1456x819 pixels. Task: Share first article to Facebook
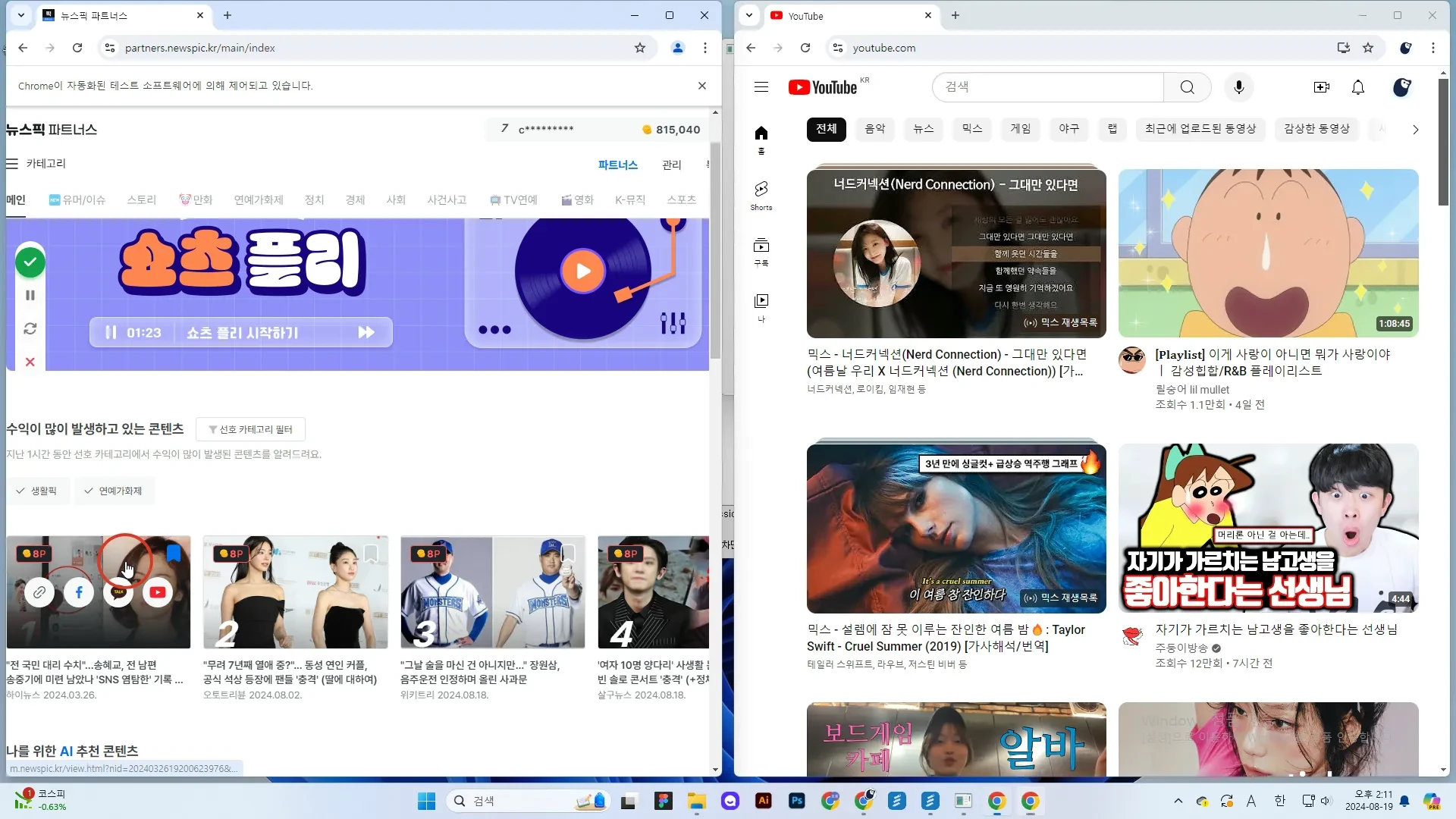pos(79,592)
